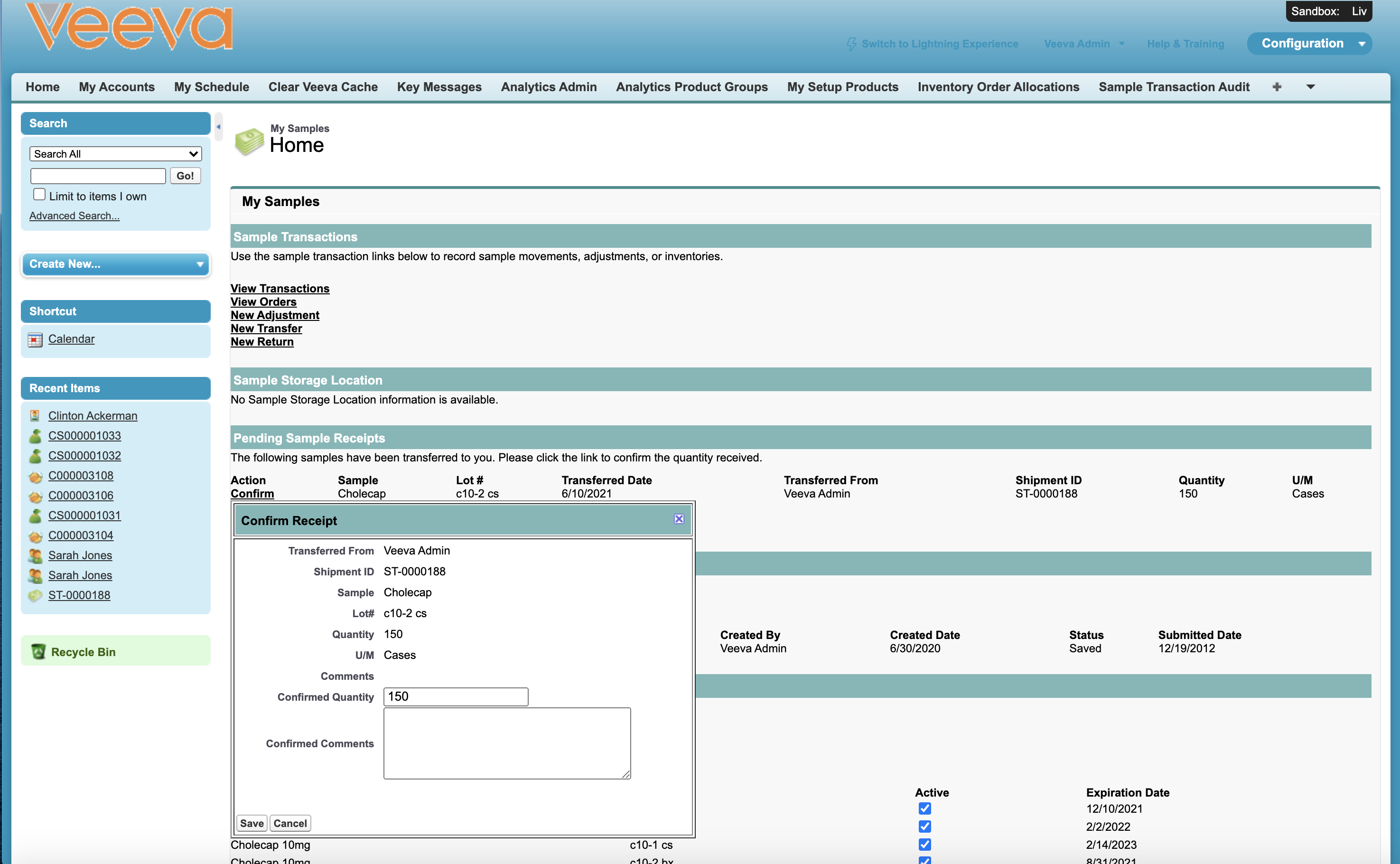Click the Recycle Bin icon
The height and width of the screenshot is (864, 1400).
coord(38,651)
